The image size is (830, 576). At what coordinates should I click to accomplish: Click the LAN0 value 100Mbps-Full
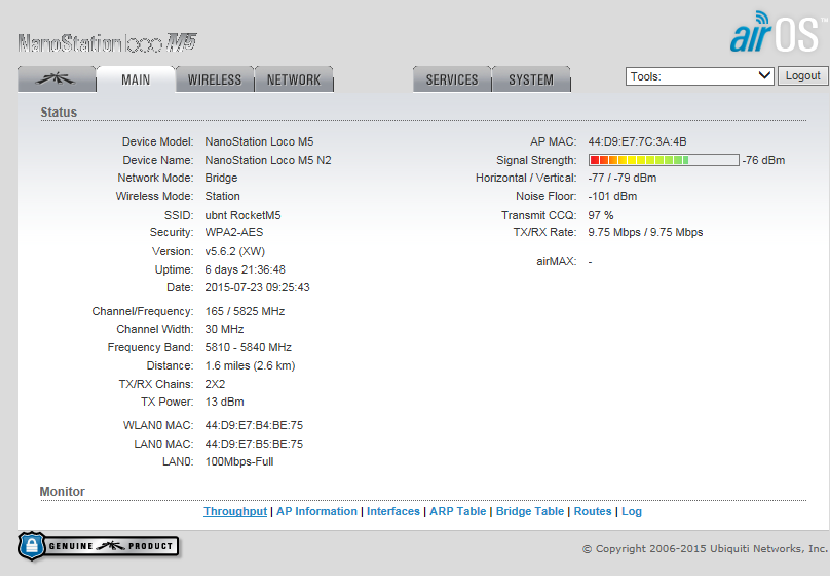pos(239,462)
